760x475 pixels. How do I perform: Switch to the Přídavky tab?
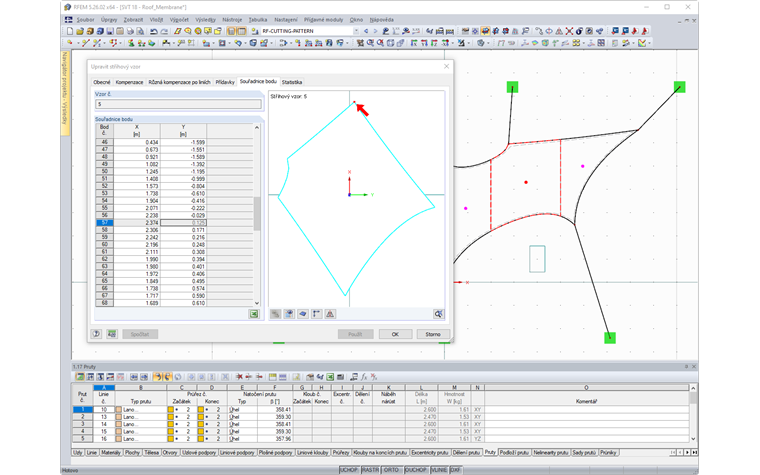[225, 82]
